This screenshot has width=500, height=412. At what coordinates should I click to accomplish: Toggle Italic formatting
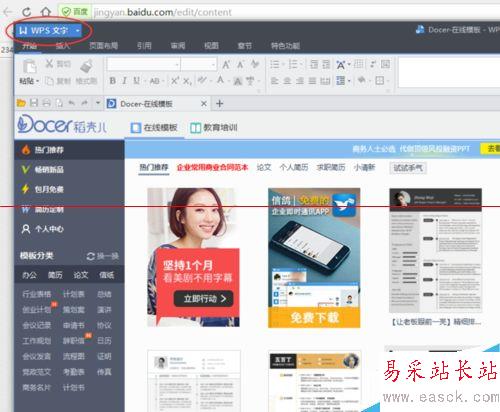pyautogui.click(x=124, y=81)
